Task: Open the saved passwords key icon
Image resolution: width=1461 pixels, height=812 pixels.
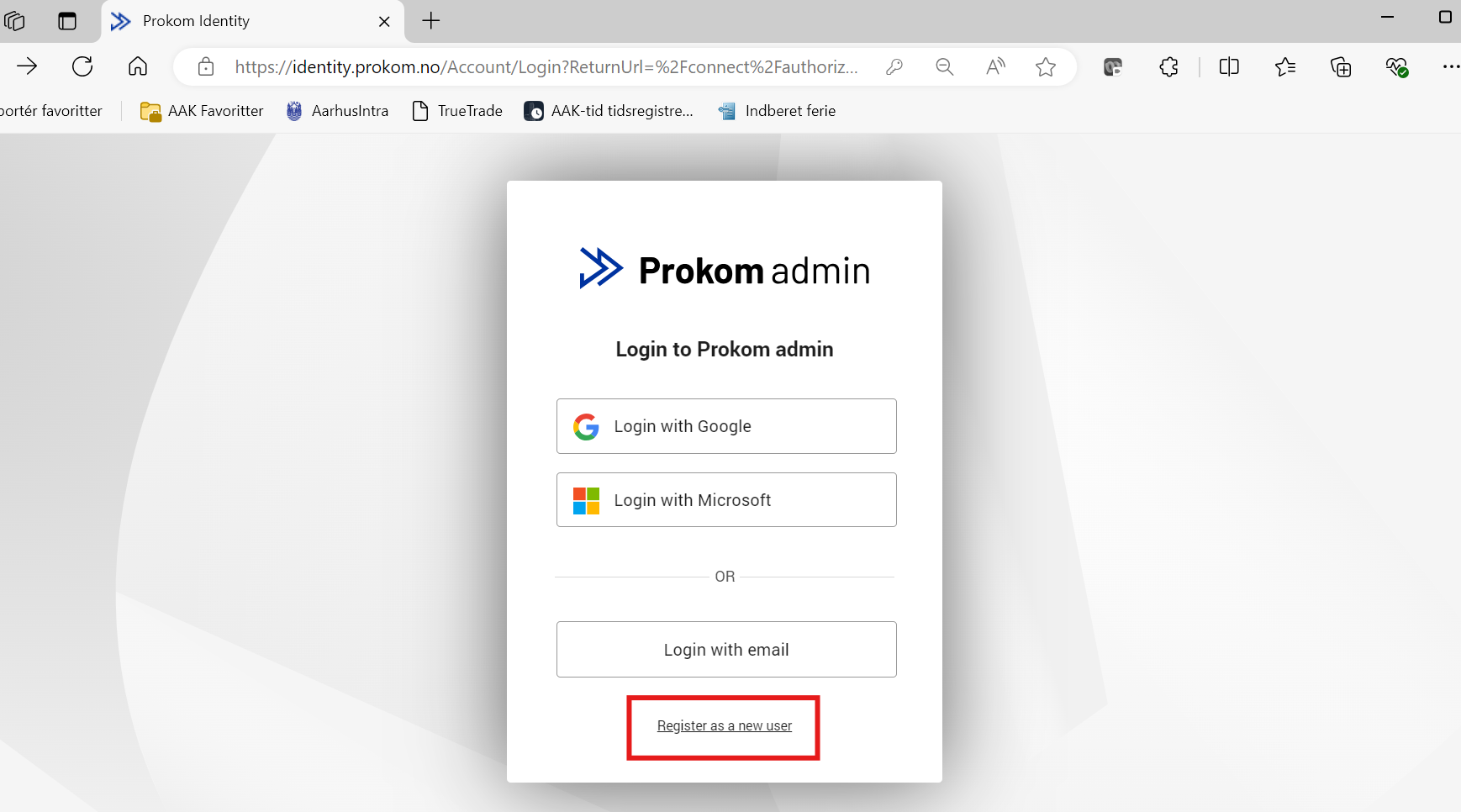Action: 894,67
